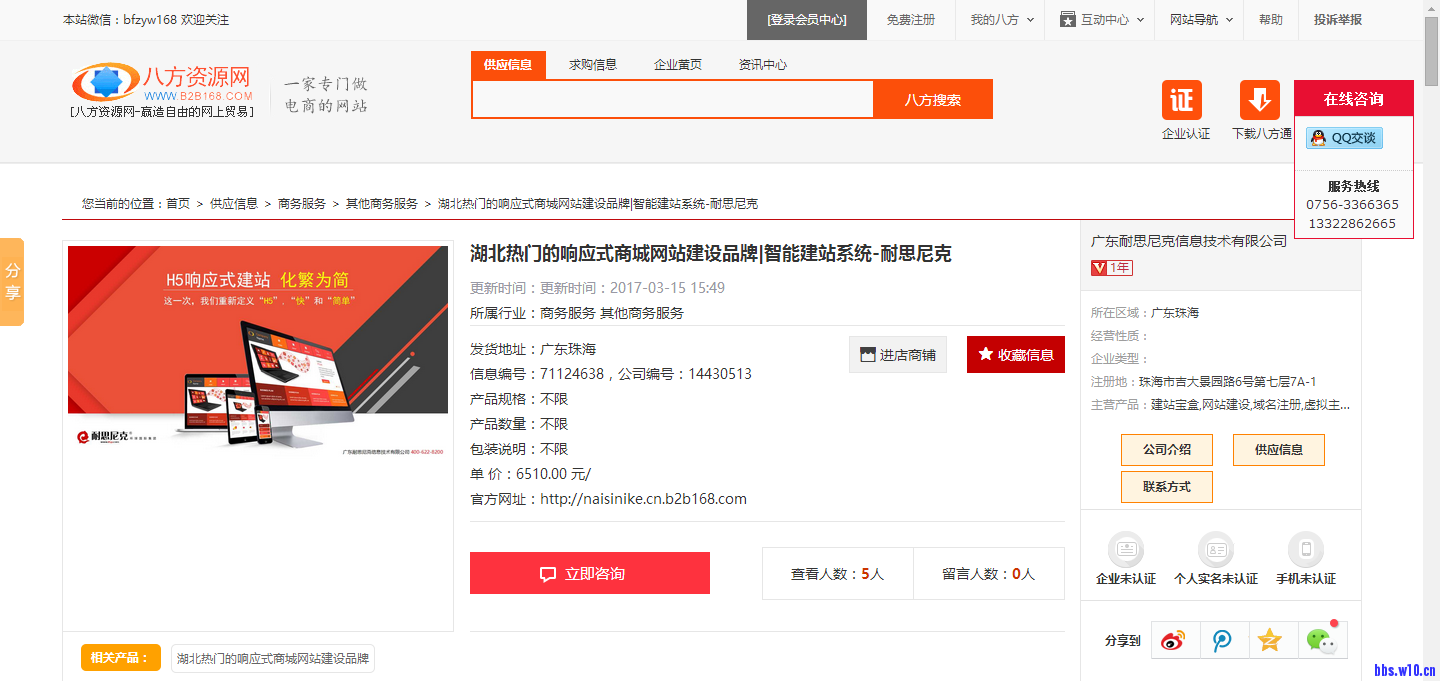This screenshot has width=1440, height=681.
Task: Click the 留言人数 message count
Action: pos(989,574)
